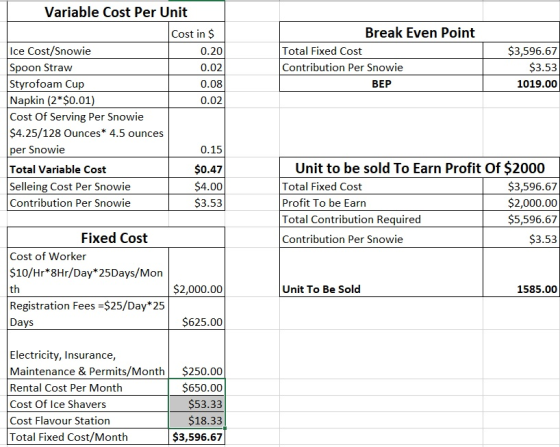The width and height of the screenshot is (560, 447).
Task: Select the 'Break Even Point' header
Action: tap(420, 32)
